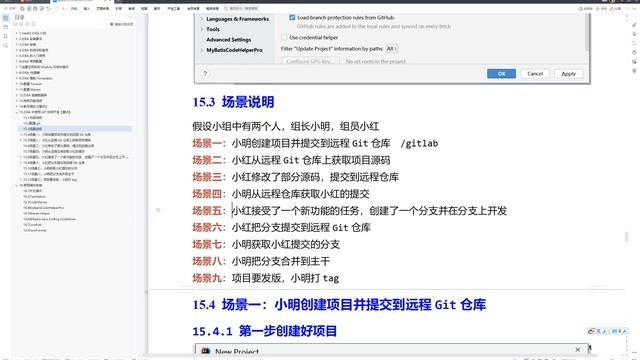Collapse the 16.常用插件安装 outline node
The height and width of the screenshot is (360, 640).
17,185
